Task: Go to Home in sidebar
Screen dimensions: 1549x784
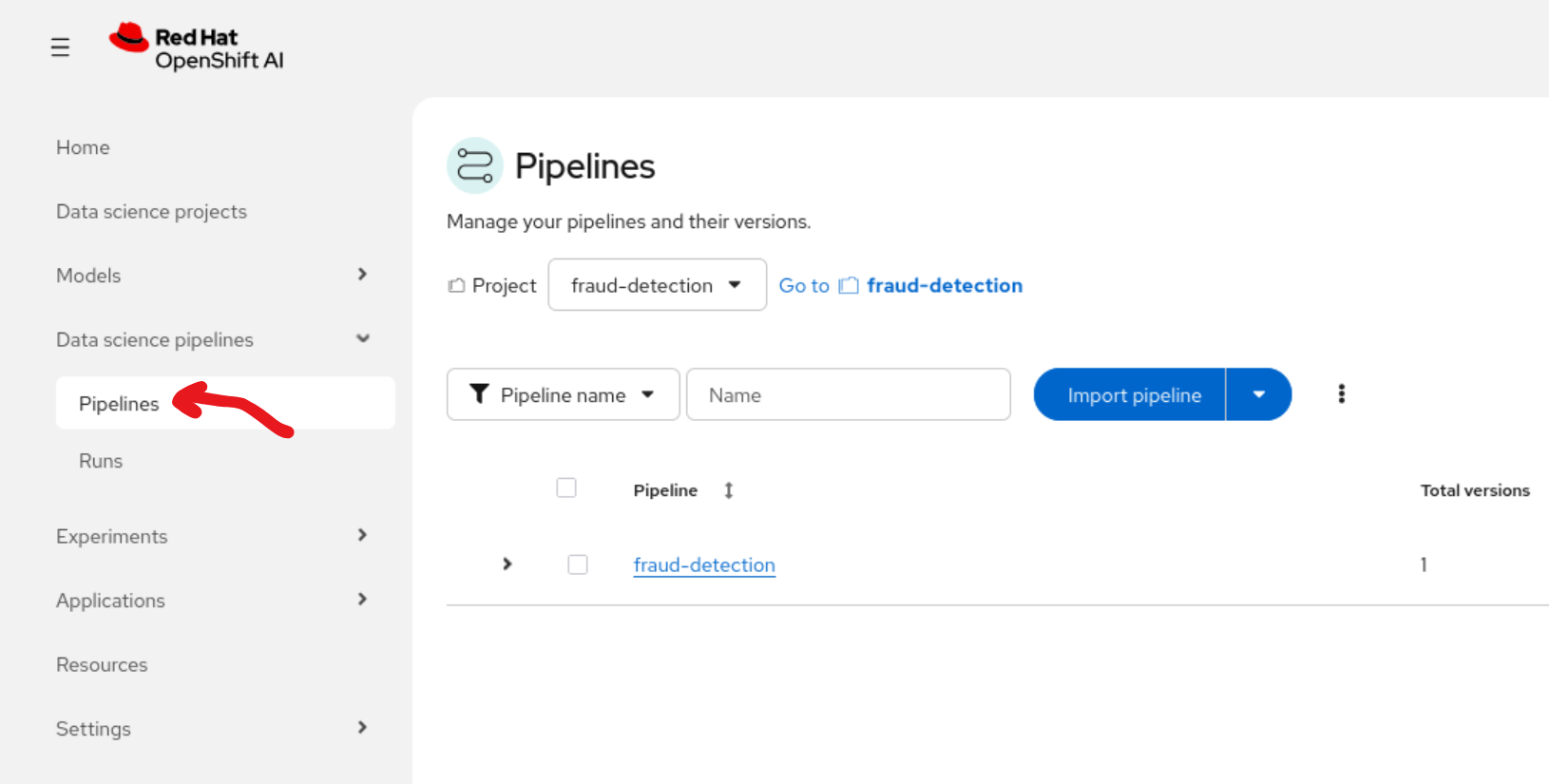Action: point(83,147)
